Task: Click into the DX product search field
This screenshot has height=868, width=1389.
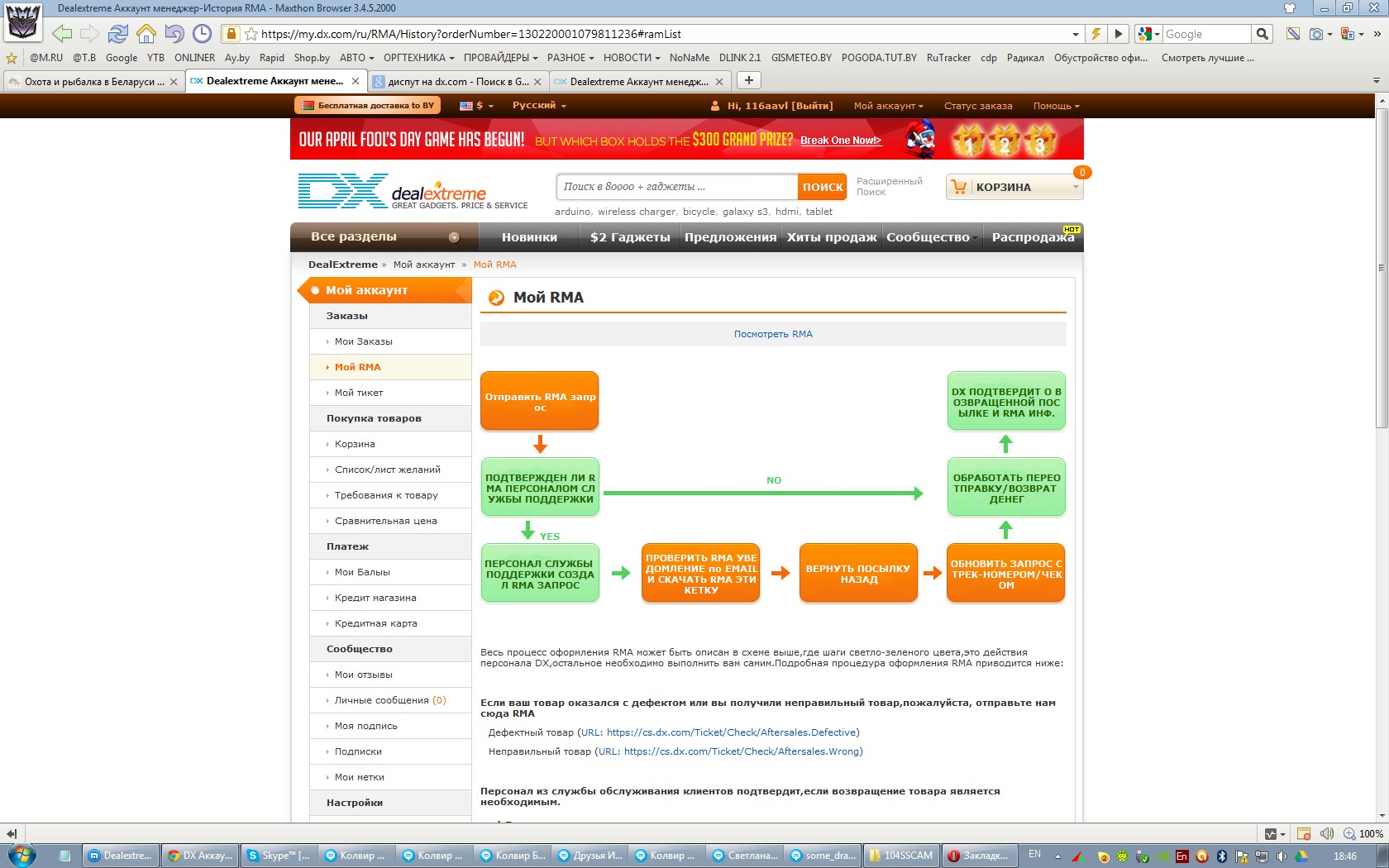Action: (x=677, y=187)
